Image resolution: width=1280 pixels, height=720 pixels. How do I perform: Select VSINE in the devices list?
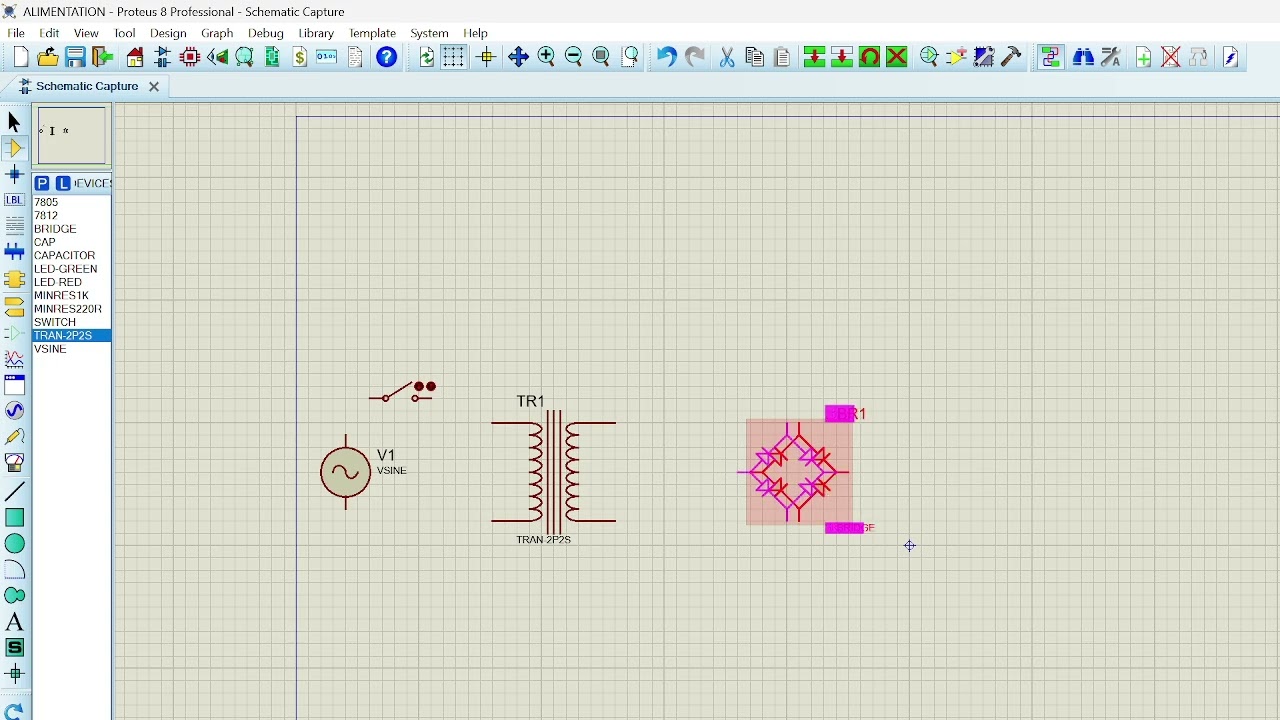72,349
